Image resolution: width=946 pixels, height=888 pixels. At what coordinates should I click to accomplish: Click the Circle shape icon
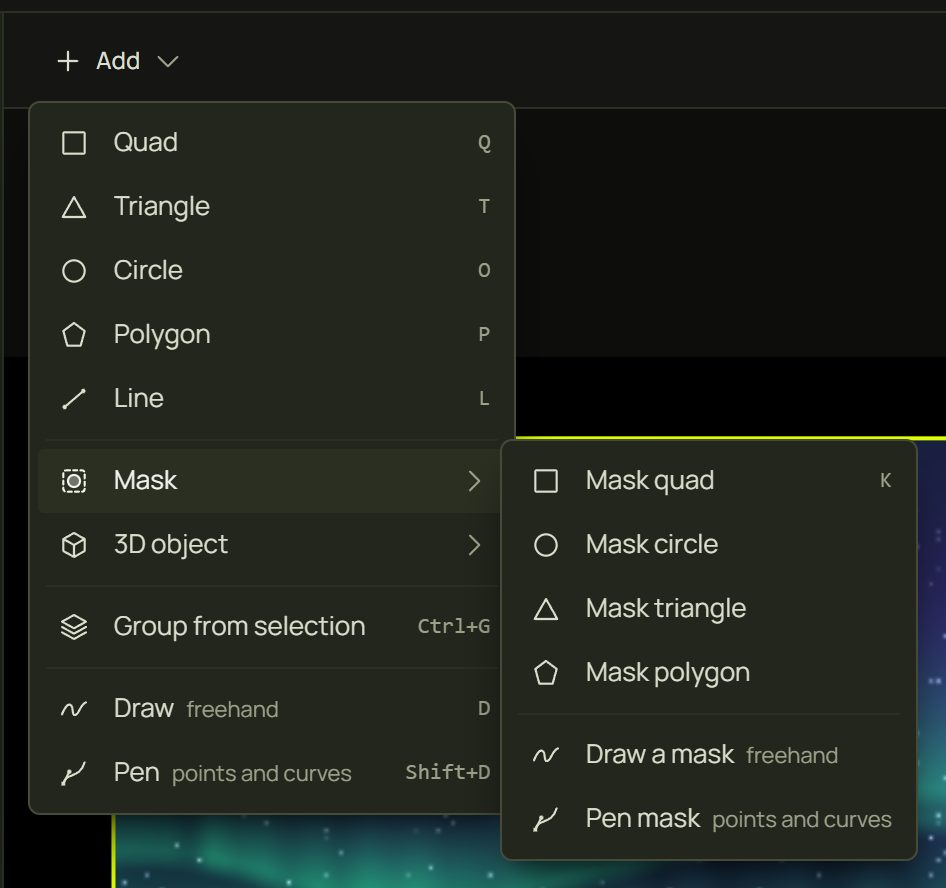(74, 271)
